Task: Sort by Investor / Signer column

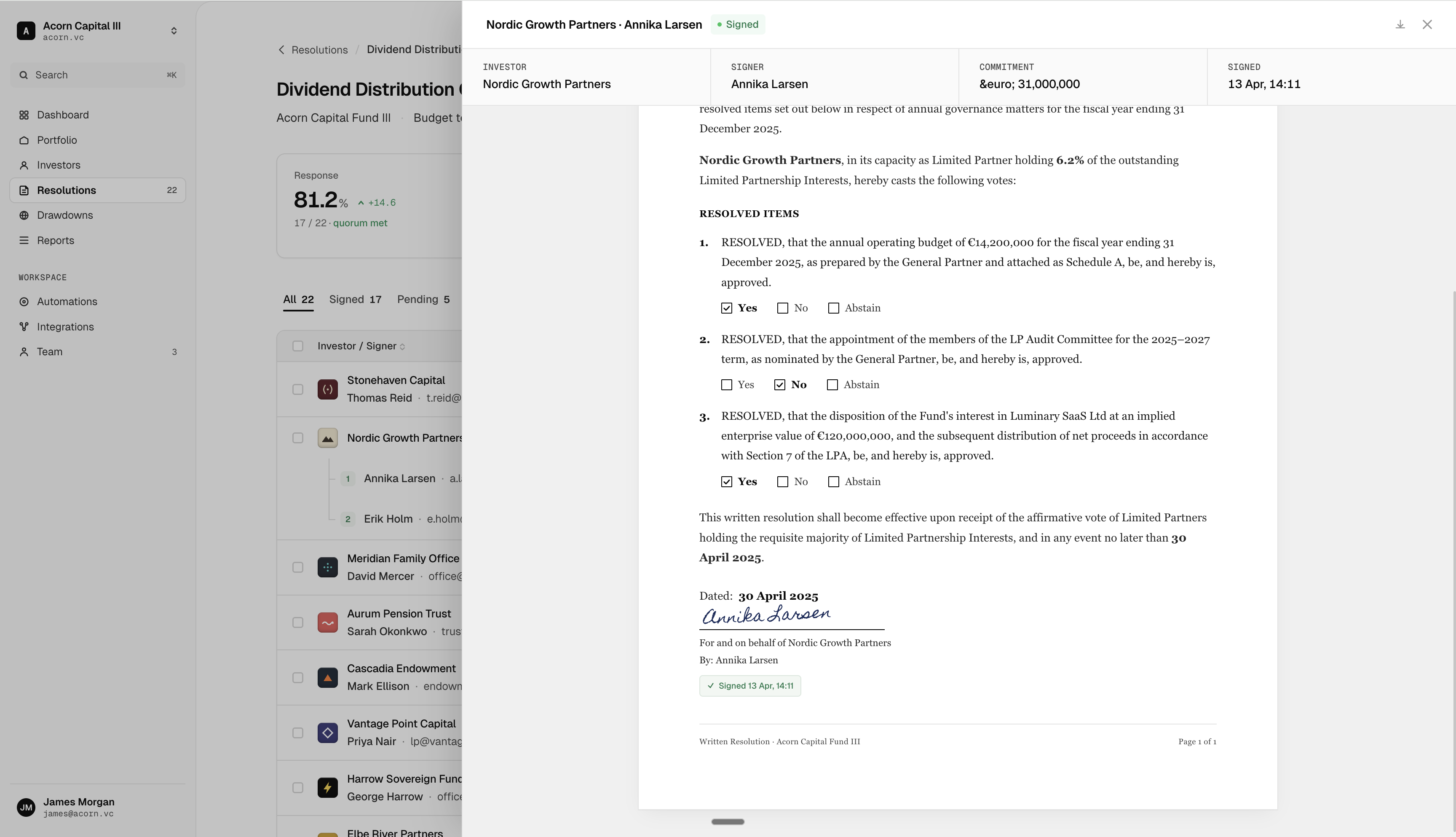Action: pos(361,346)
